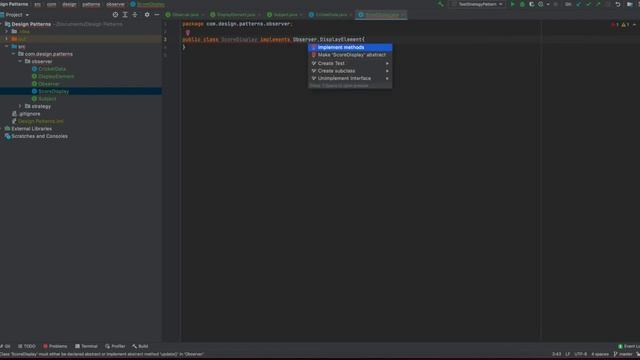Image resolution: width=640 pixels, height=360 pixels.
Task: Collapse the src folder
Action: [7, 47]
